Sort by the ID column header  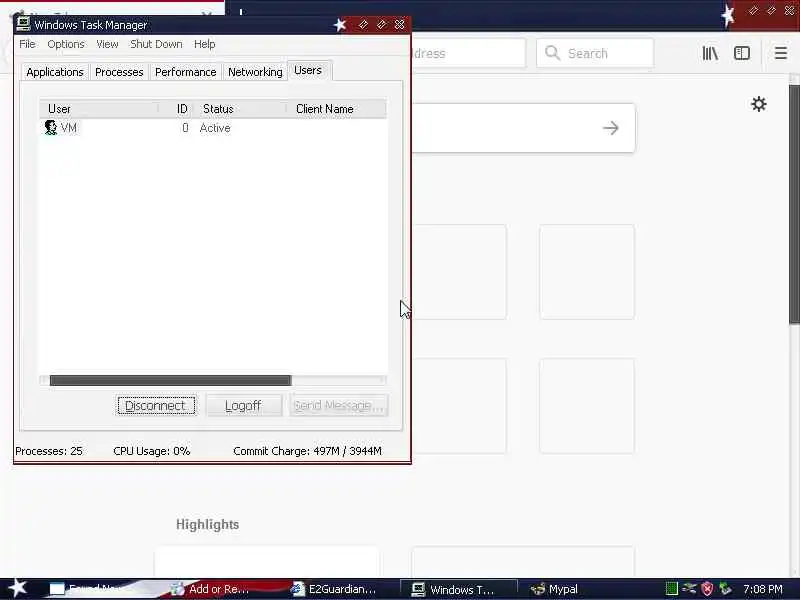pyautogui.click(x=177, y=109)
